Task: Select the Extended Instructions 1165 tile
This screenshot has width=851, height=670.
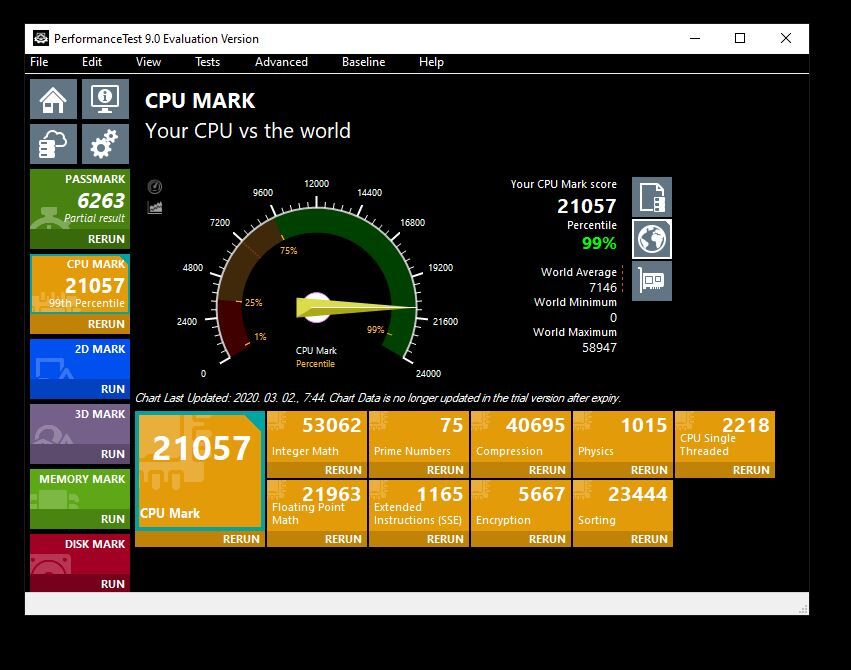Action: coord(419,506)
